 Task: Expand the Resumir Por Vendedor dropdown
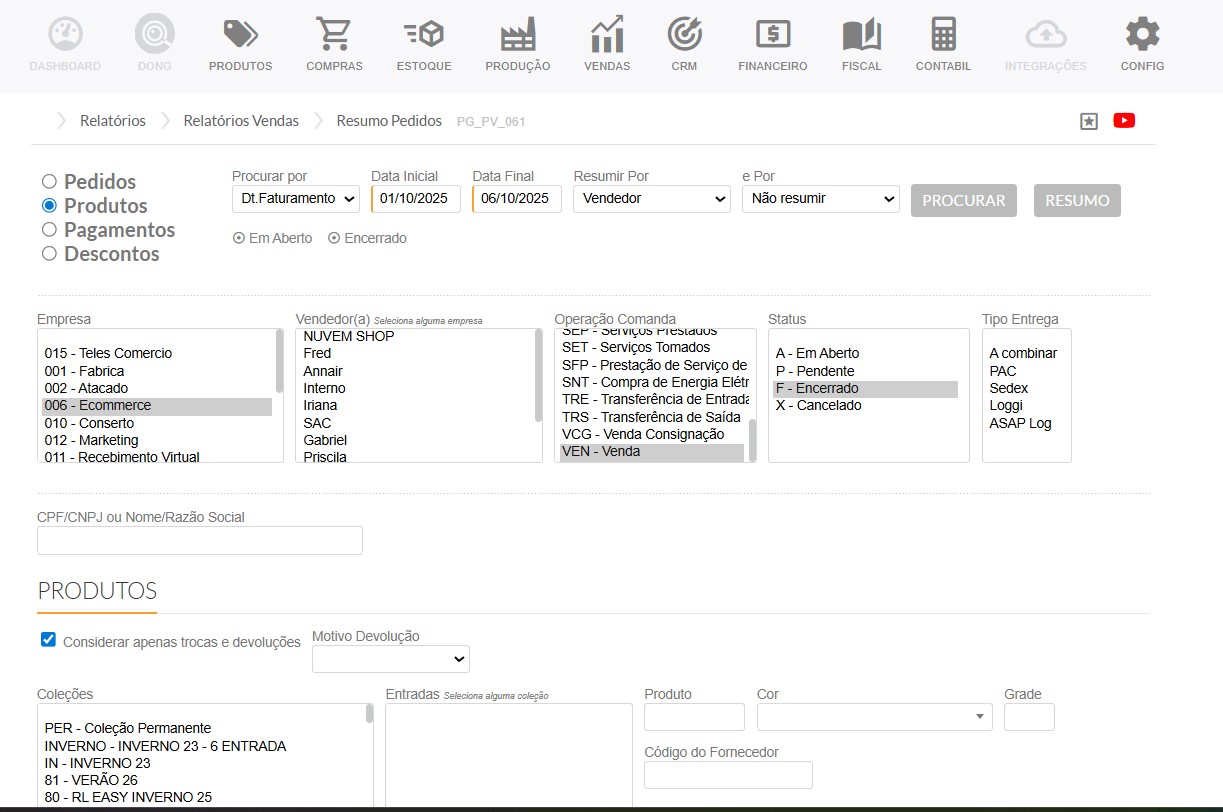652,199
